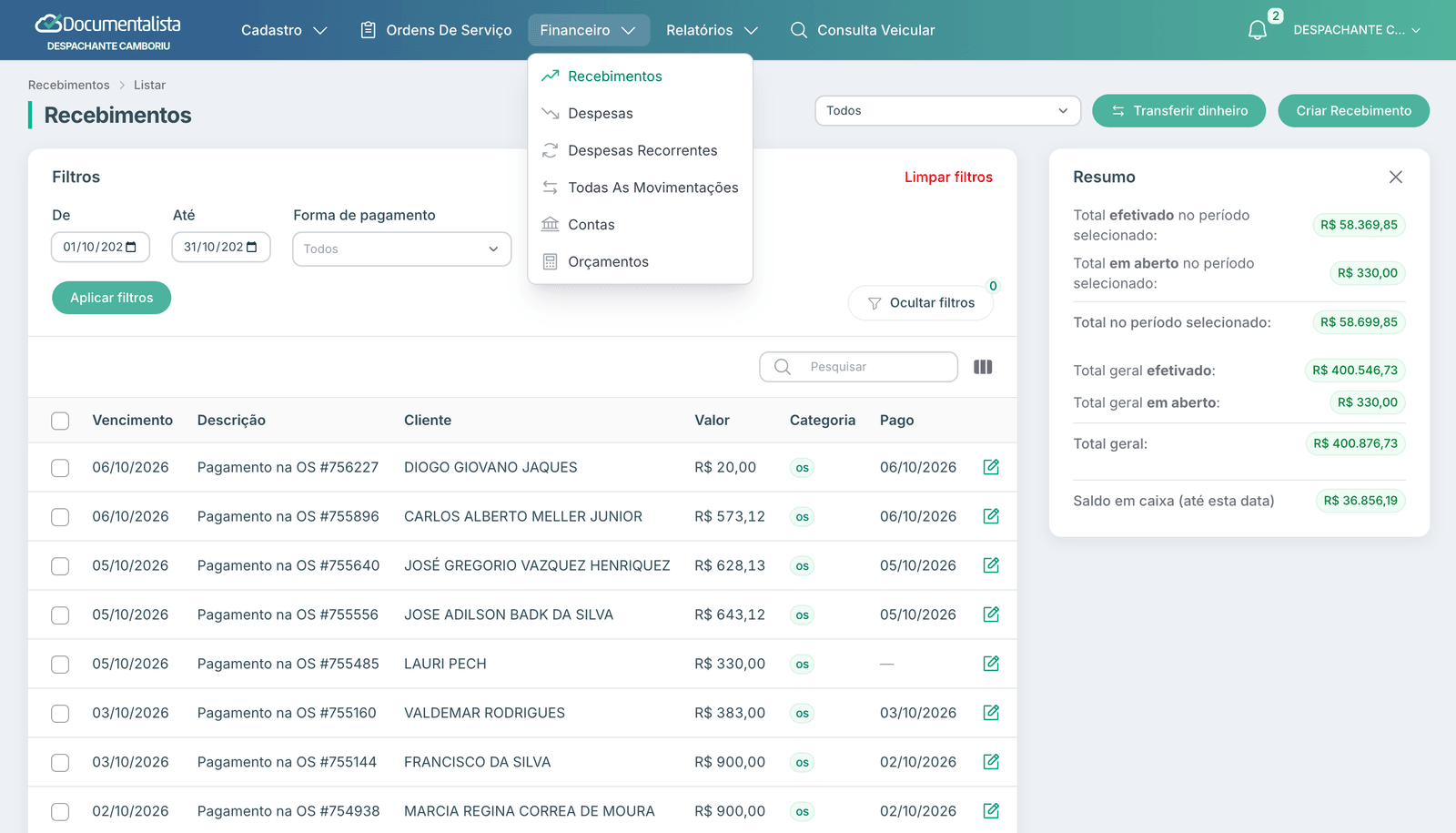Image resolution: width=1456 pixels, height=833 pixels.
Task: Edit the JOSE ADILSON BADK DA SILVA receipt
Action: point(991,615)
